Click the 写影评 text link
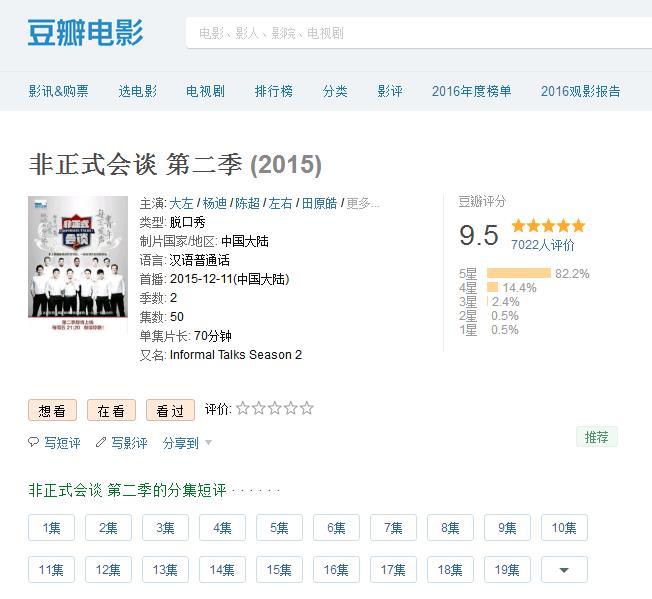 click(129, 443)
